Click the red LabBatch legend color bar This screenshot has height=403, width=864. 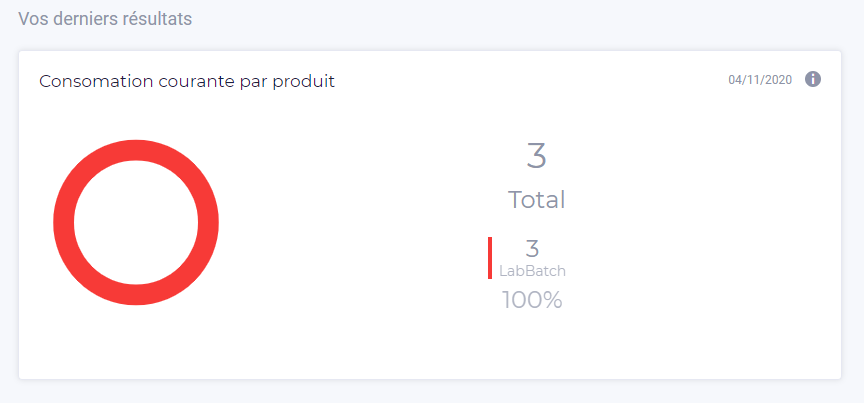point(490,258)
